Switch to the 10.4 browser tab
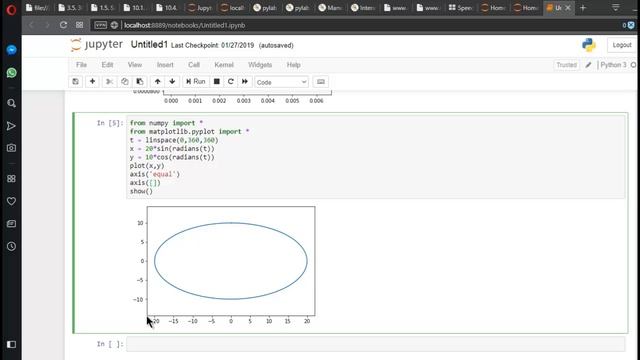Screen dimensions: 640x360 [167, 8]
